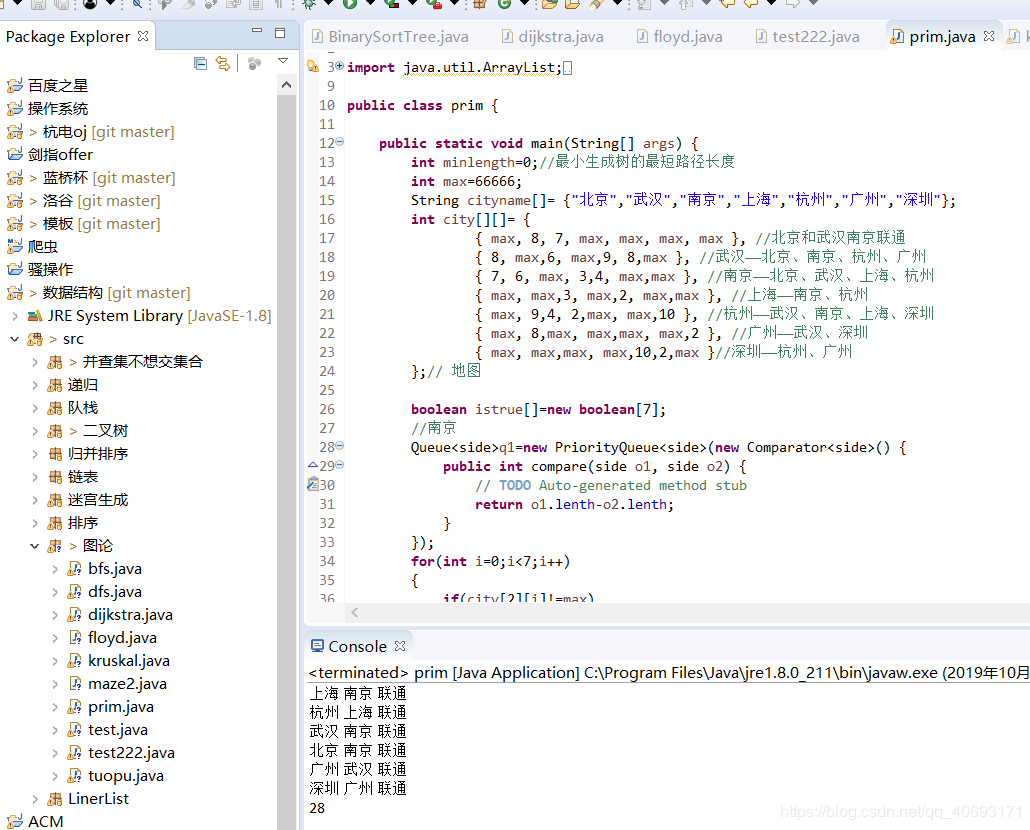
Task: Open dfs.java in the tree
Action: 115,592
